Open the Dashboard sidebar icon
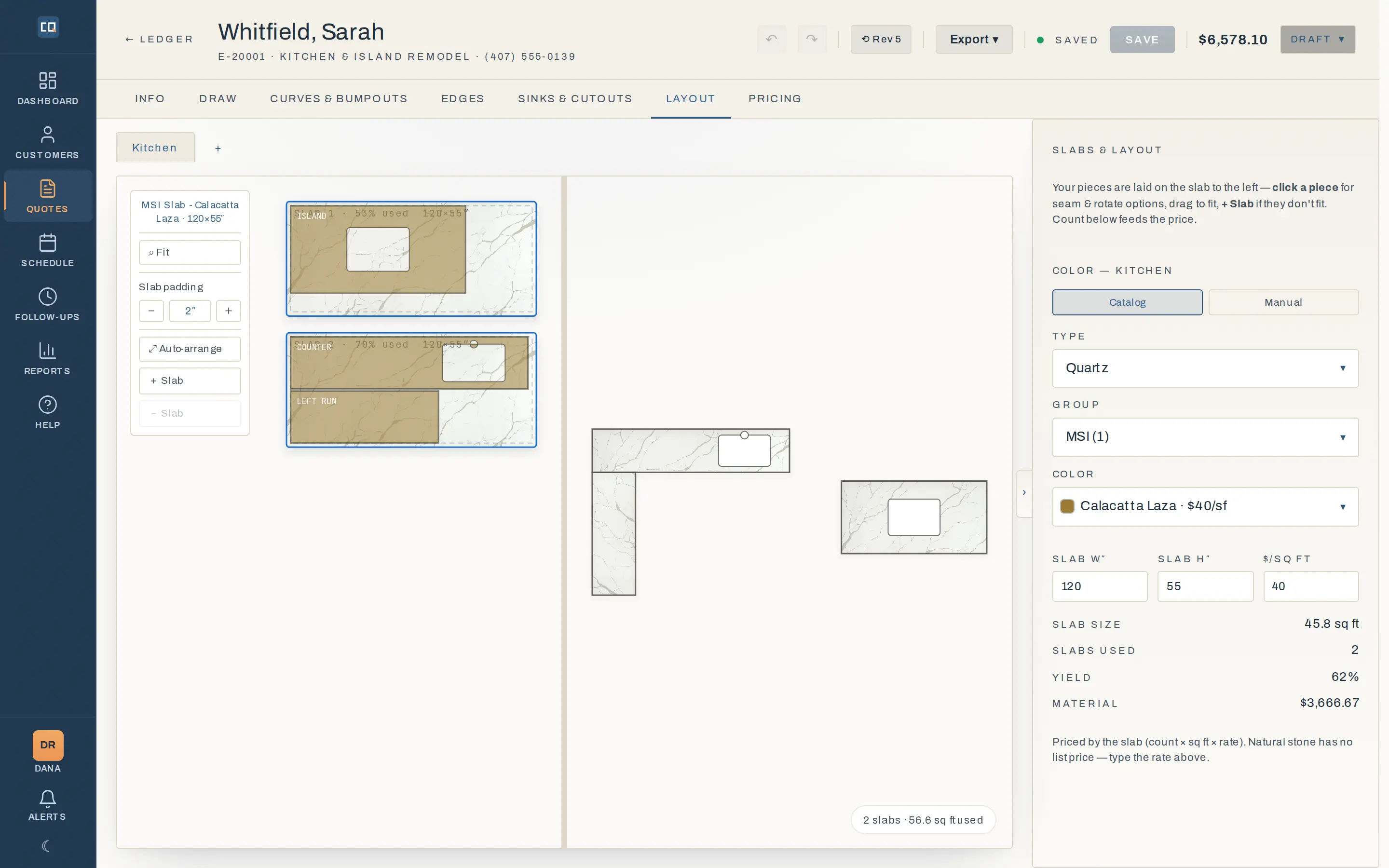The height and width of the screenshot is (868, 1389). pos(48,88)
